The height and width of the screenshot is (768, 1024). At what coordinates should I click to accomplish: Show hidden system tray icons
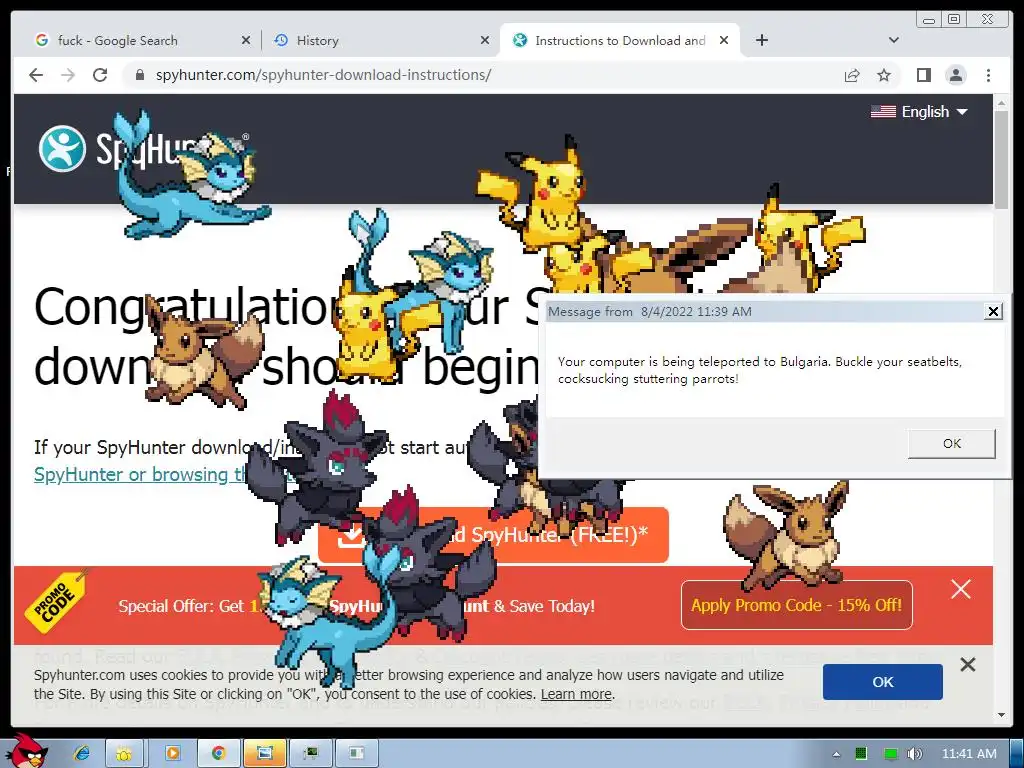click(x=837, y=754)
